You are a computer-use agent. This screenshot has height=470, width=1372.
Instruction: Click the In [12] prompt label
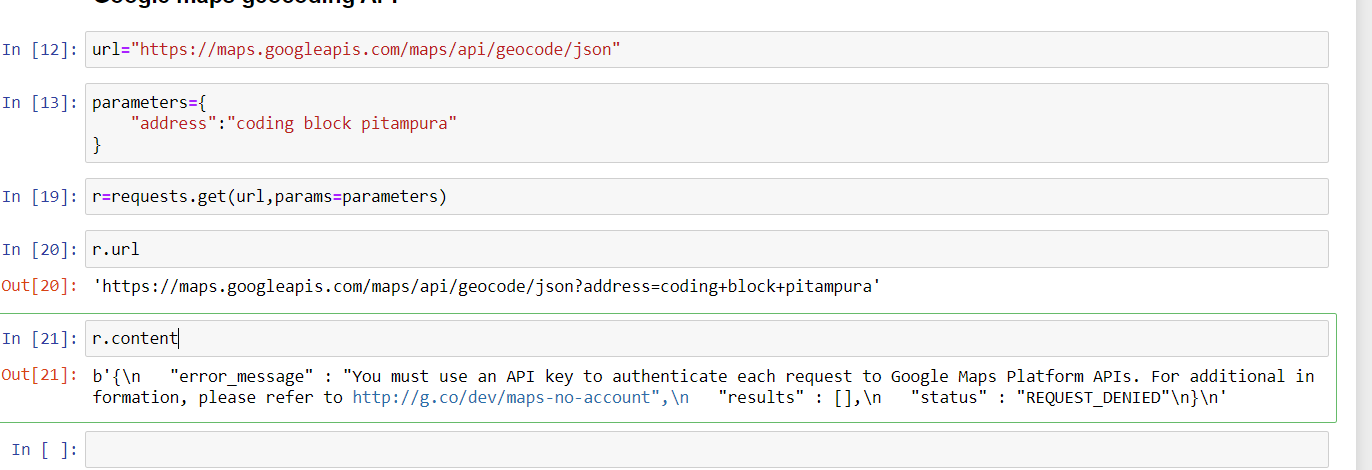pos(39,49)
